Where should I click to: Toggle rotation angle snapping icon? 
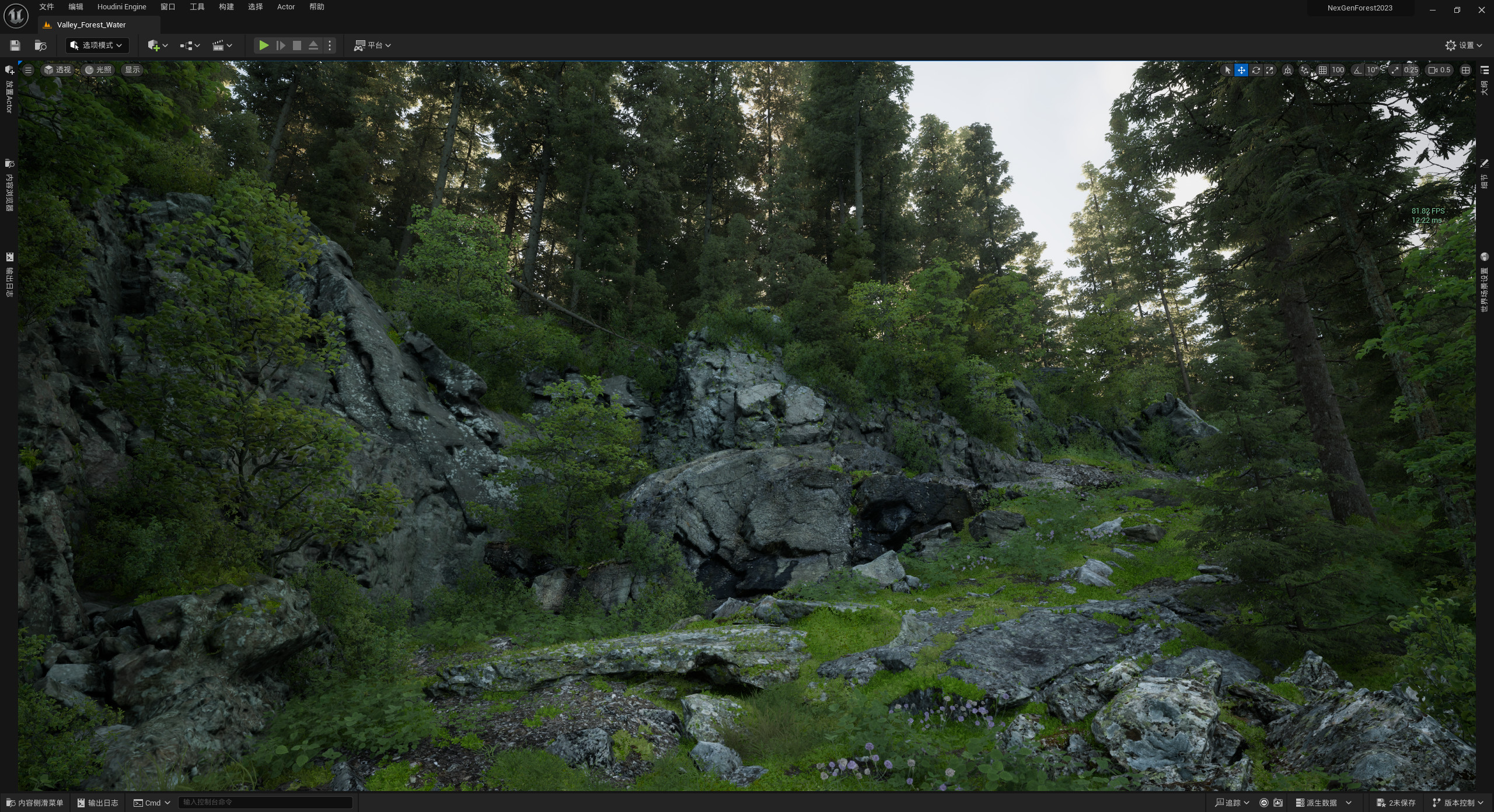(1357, 70)
